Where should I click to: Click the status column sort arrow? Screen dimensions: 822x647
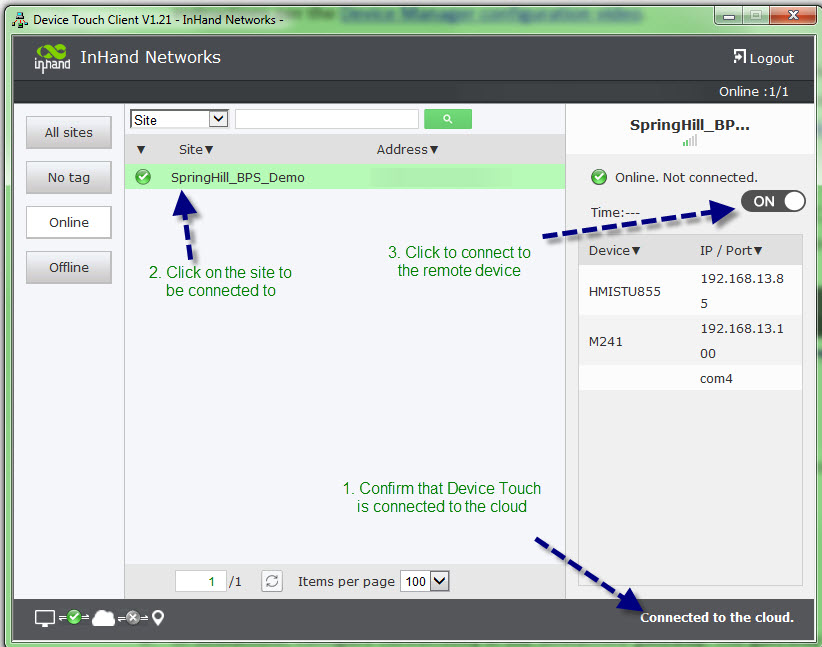(140, 149)
